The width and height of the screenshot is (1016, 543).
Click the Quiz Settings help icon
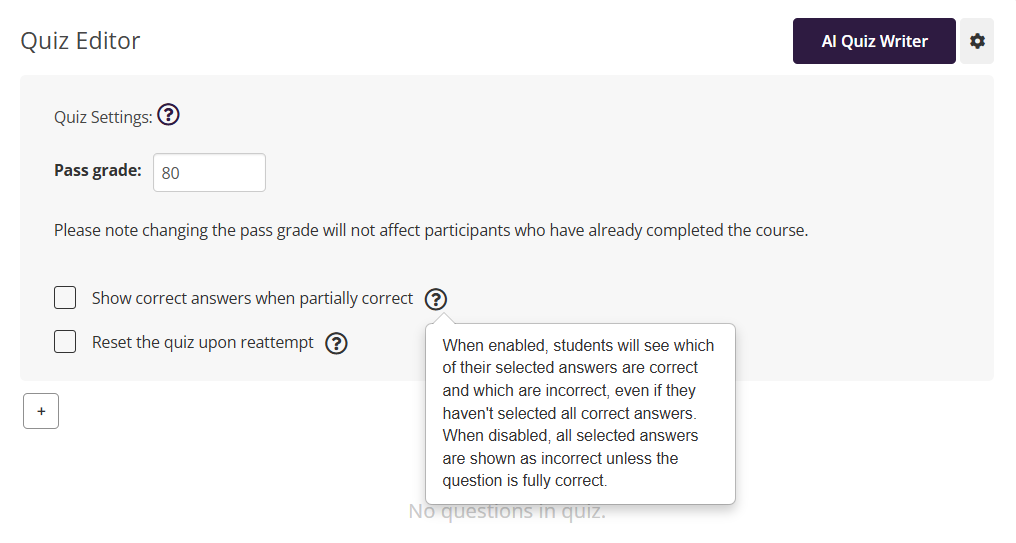tap(169, 116)
